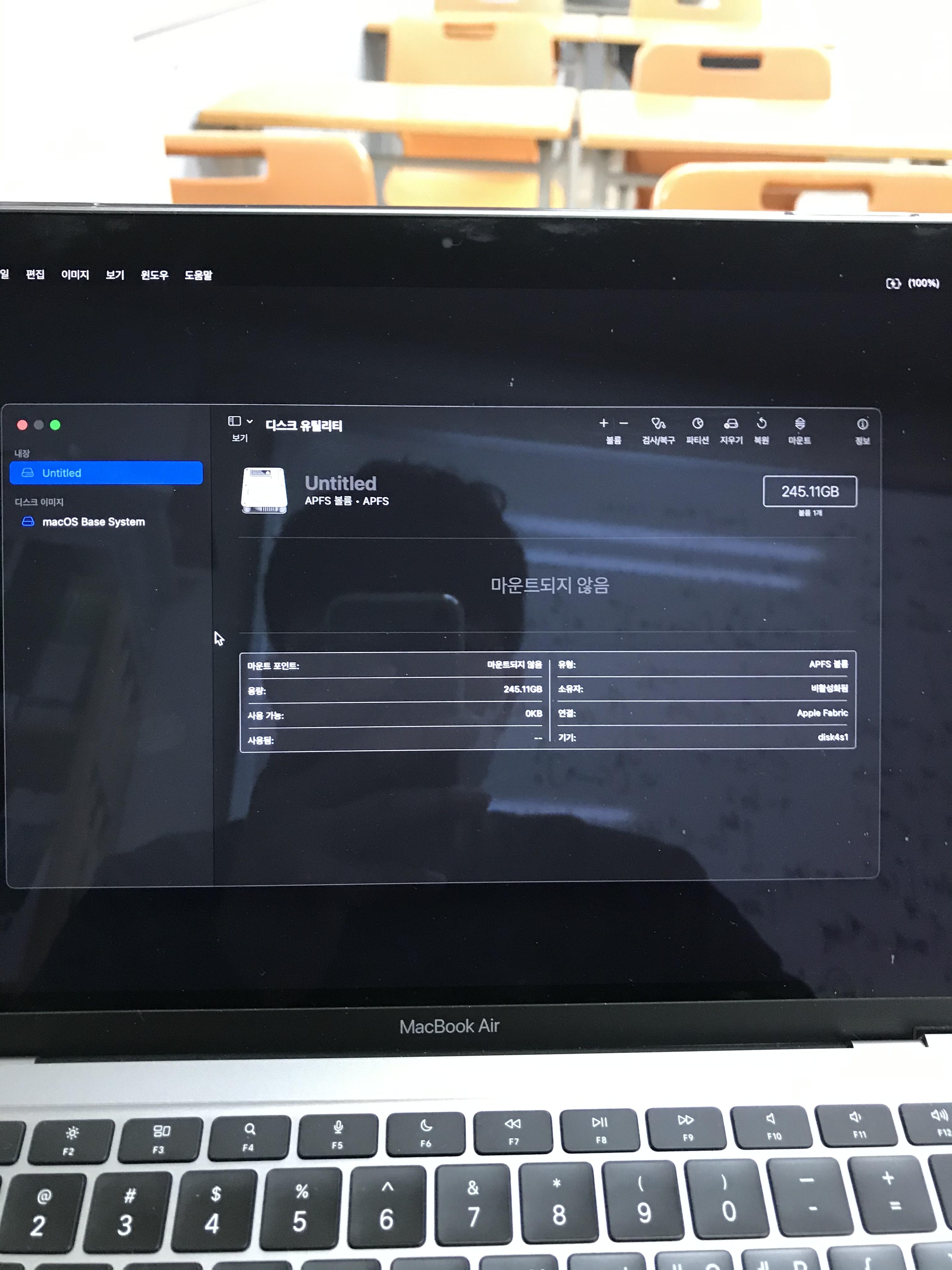952x1270 pixels.
Task: Open the 도움말 help menu
Action: pyautogui.click(x=198, y=275)
